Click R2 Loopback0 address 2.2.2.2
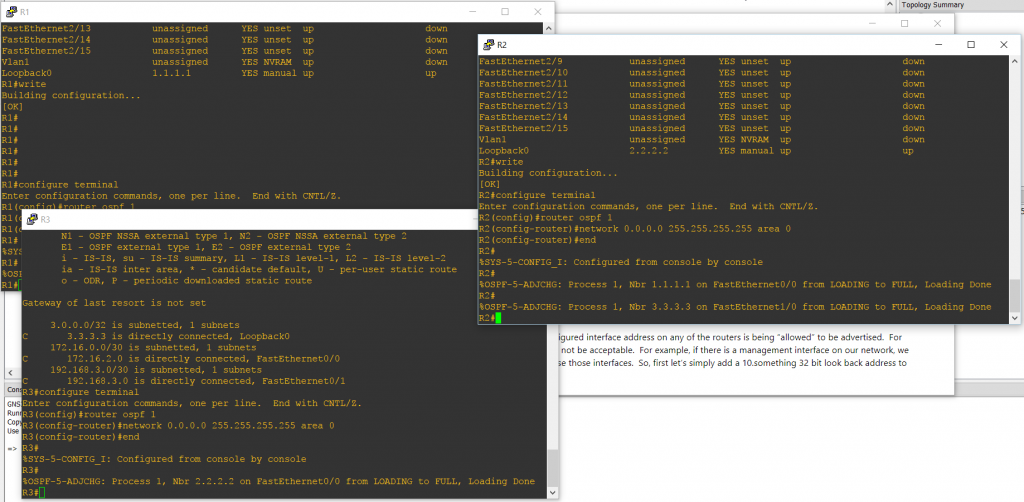 648,151
